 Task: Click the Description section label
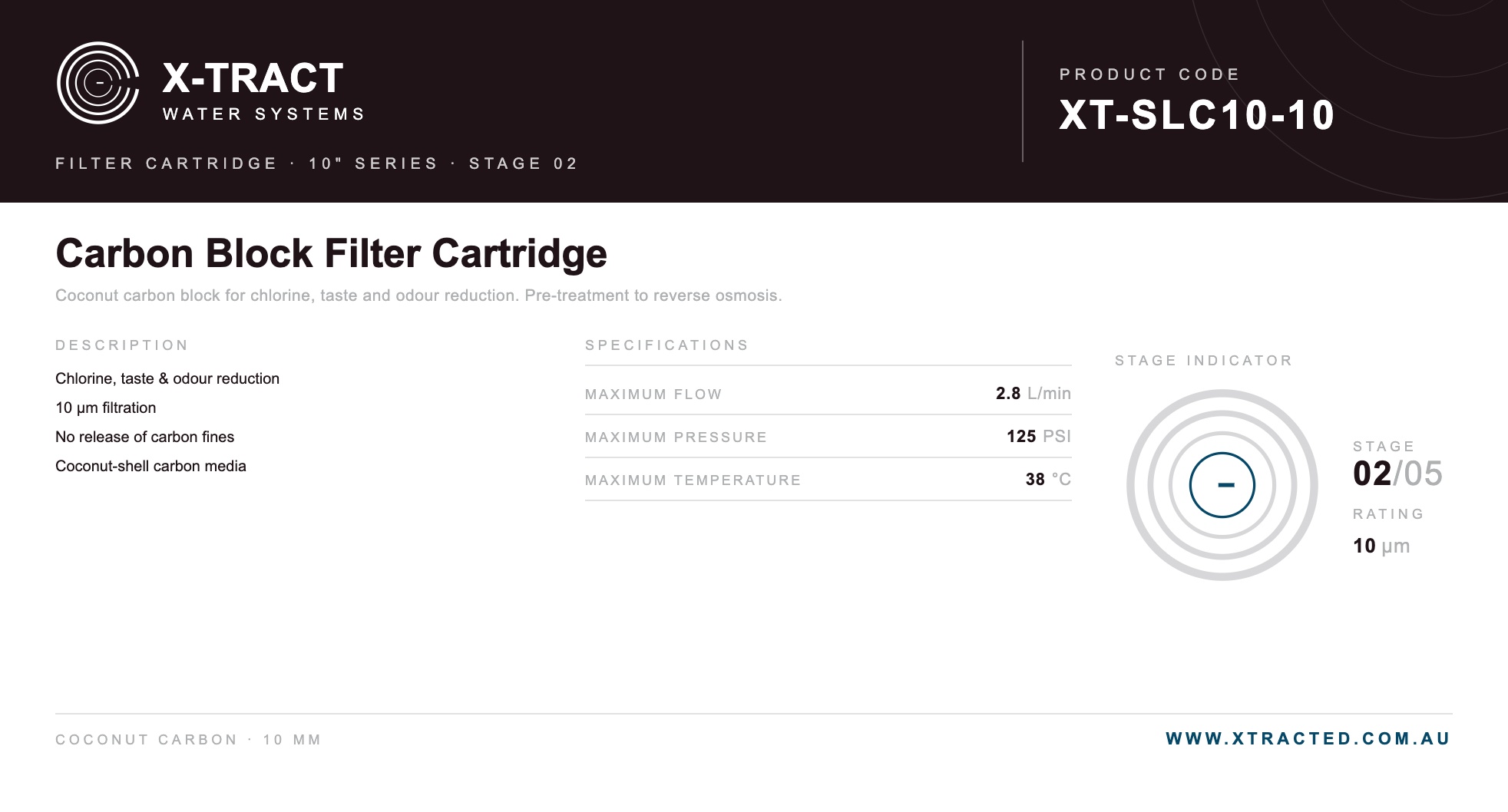[121, 345]
